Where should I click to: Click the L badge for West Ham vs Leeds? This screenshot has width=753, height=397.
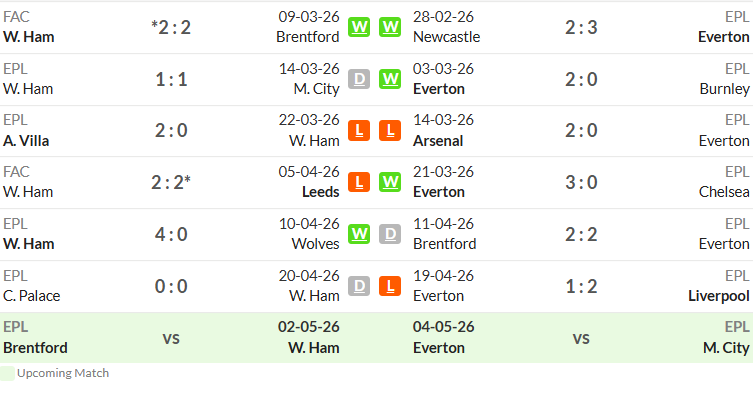(x=359, y=182)
